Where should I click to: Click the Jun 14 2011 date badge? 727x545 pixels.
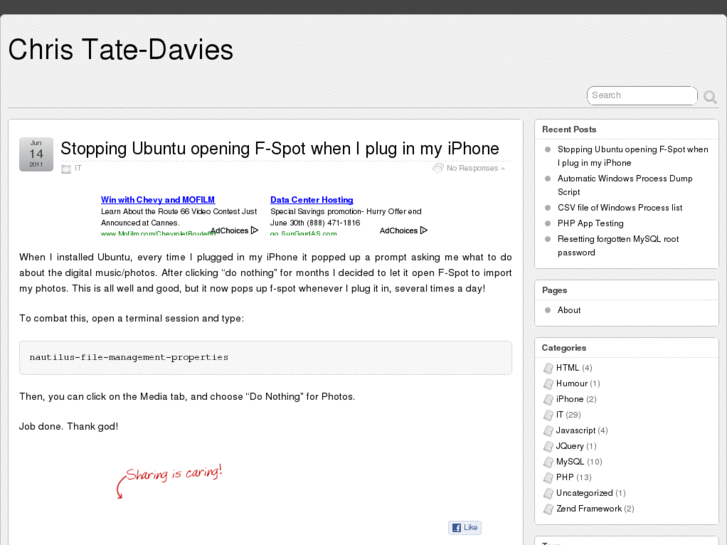[x=36, y=154]
